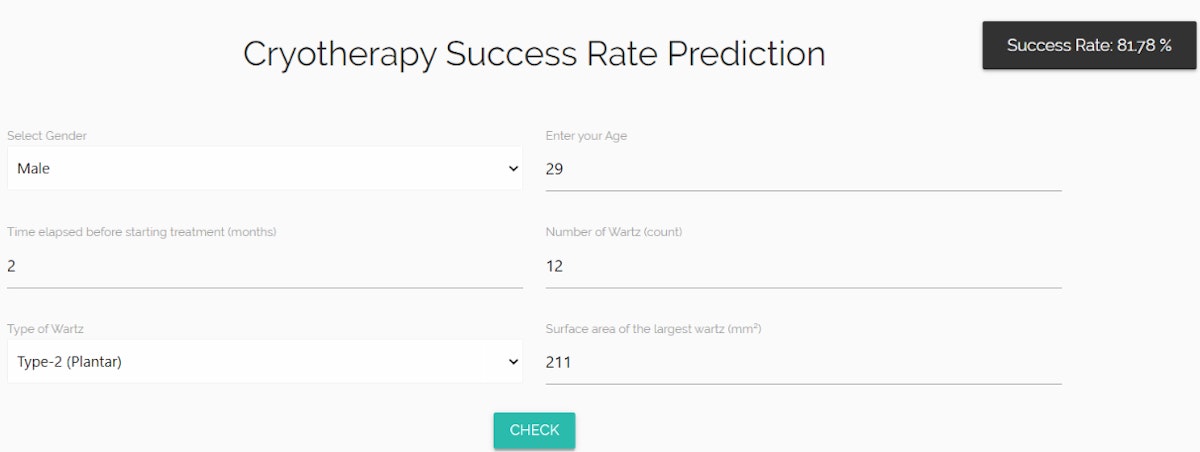Focus the Enter your Age field
The height and width of the screenshot is (452, 1200).
coord(803,169)
